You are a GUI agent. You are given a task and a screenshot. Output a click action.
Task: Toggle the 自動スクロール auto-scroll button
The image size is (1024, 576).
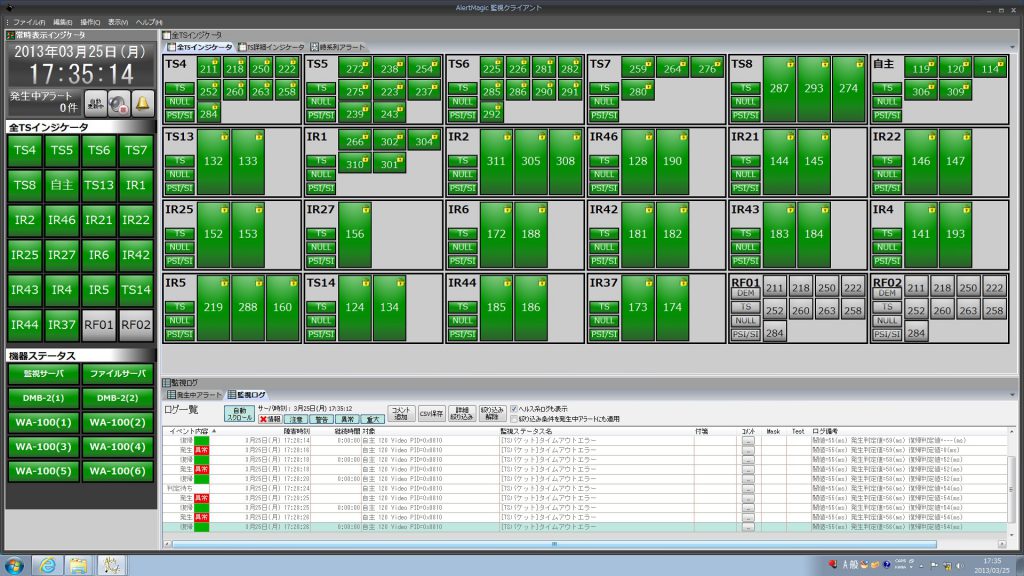point(239,413)
